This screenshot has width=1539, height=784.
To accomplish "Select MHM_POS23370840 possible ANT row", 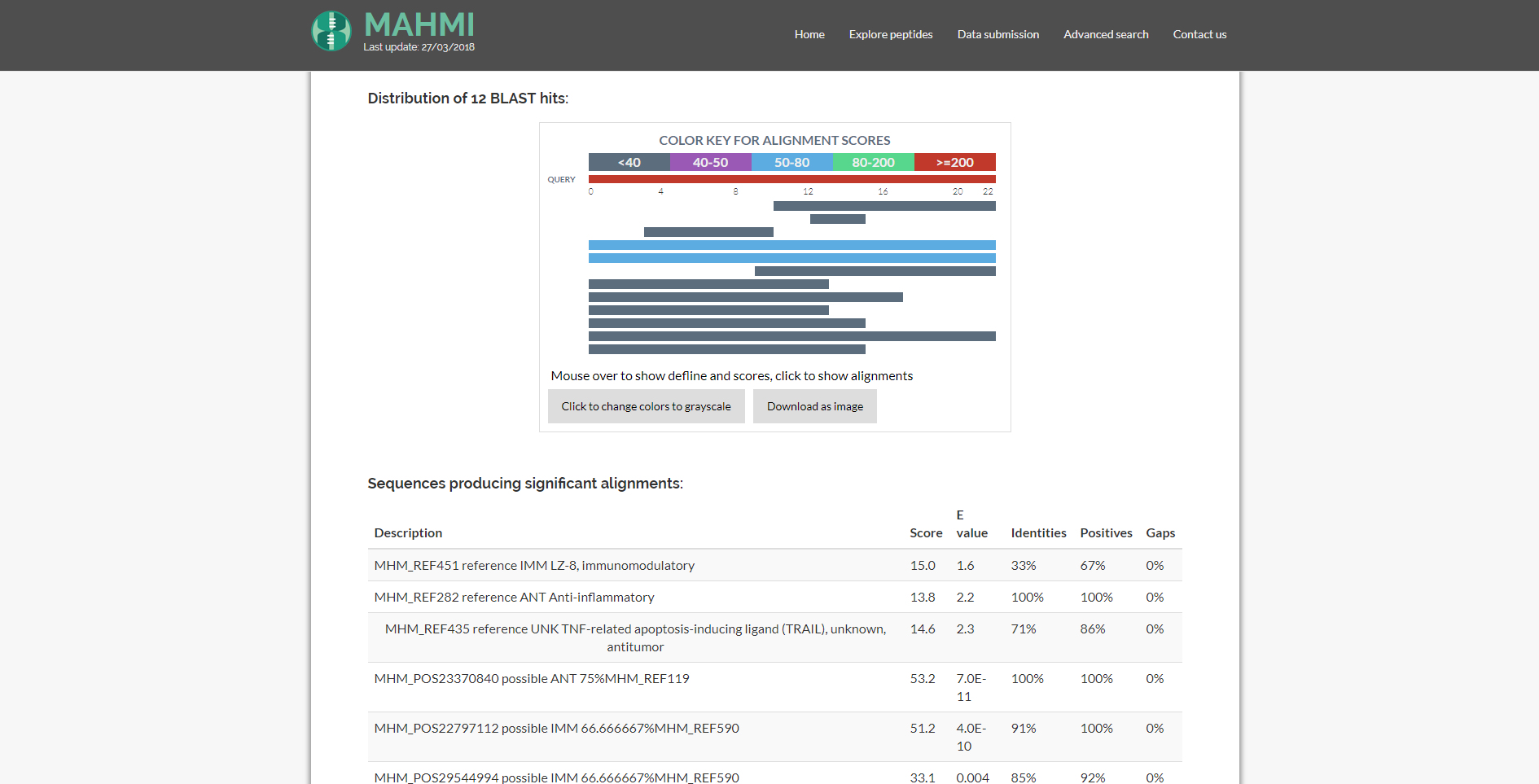I will (532, 678).
